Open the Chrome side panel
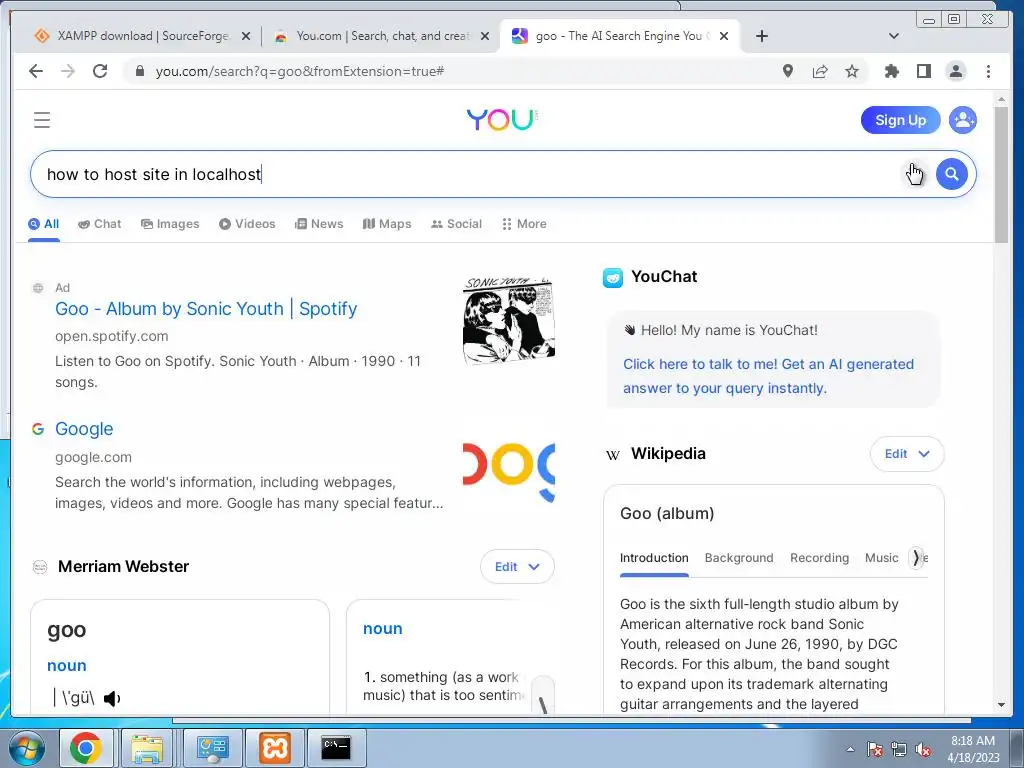This screenshot has height=768, width=1024. pyautogui.click(x=923, y=71)
